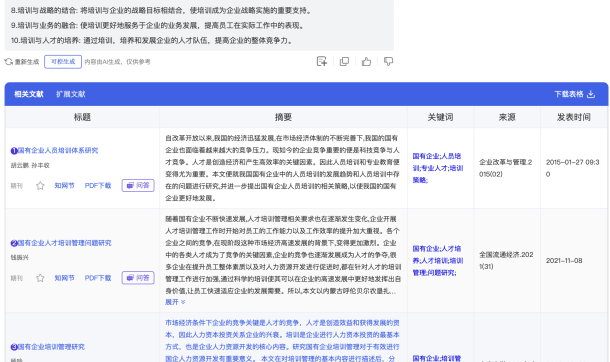Switch to the 扩展文献 tab
Viewport: 610px width, 362px height.
click(x=70, y=94)
